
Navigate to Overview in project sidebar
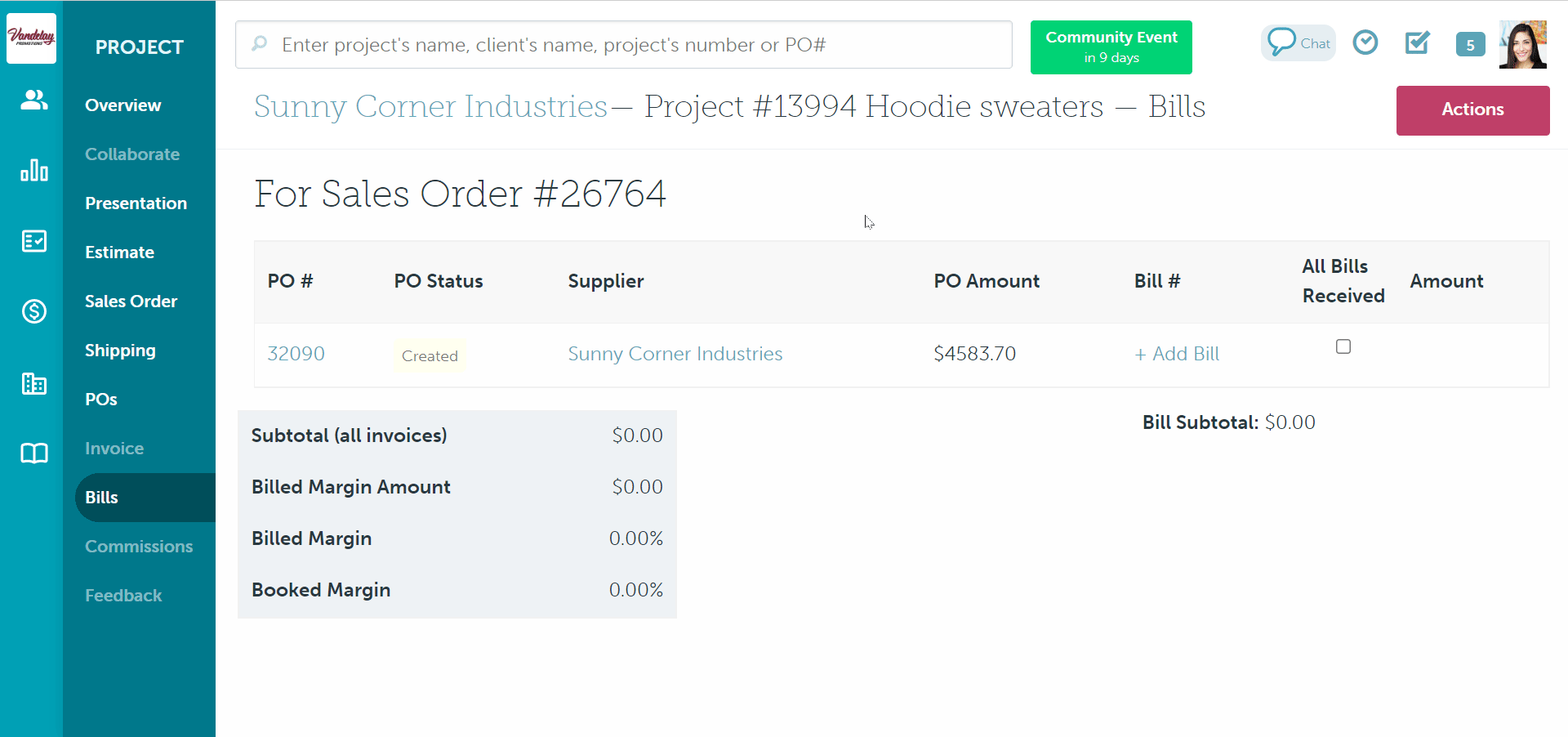coord(122,105)
